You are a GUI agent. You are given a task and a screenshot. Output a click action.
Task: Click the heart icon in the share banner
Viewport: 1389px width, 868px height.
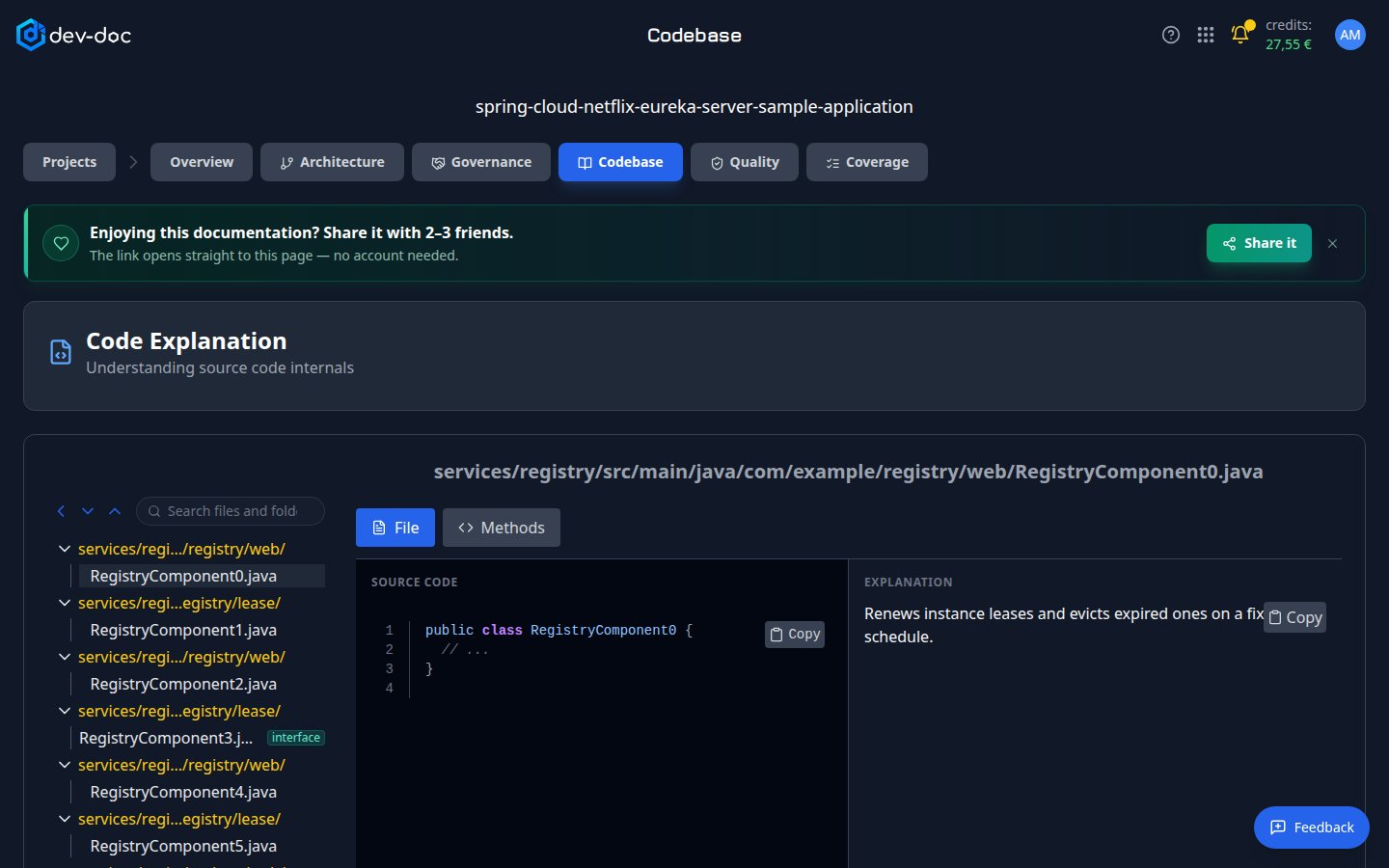coord(61,243)
